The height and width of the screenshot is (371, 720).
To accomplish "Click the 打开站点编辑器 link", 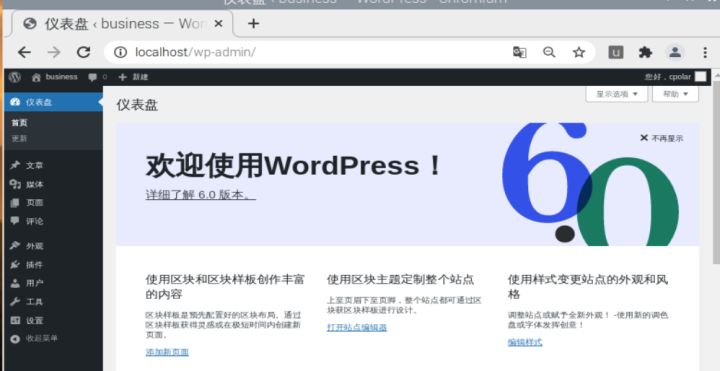I will [x=357, y=327].
